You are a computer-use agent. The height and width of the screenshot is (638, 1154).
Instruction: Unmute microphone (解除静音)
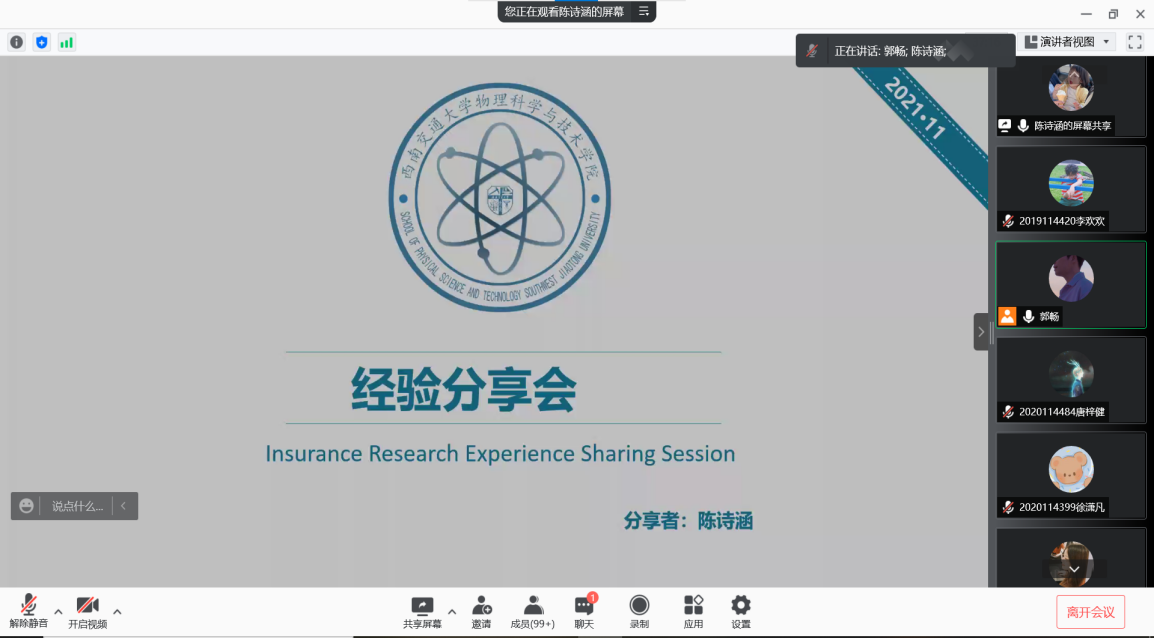pos(29,611)
